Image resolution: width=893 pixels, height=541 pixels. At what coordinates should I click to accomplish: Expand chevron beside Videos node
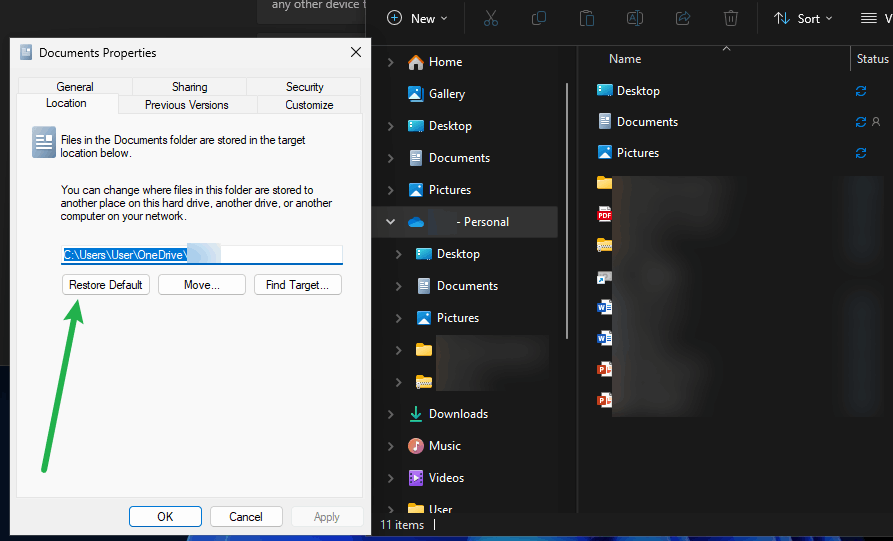(391, 478)
